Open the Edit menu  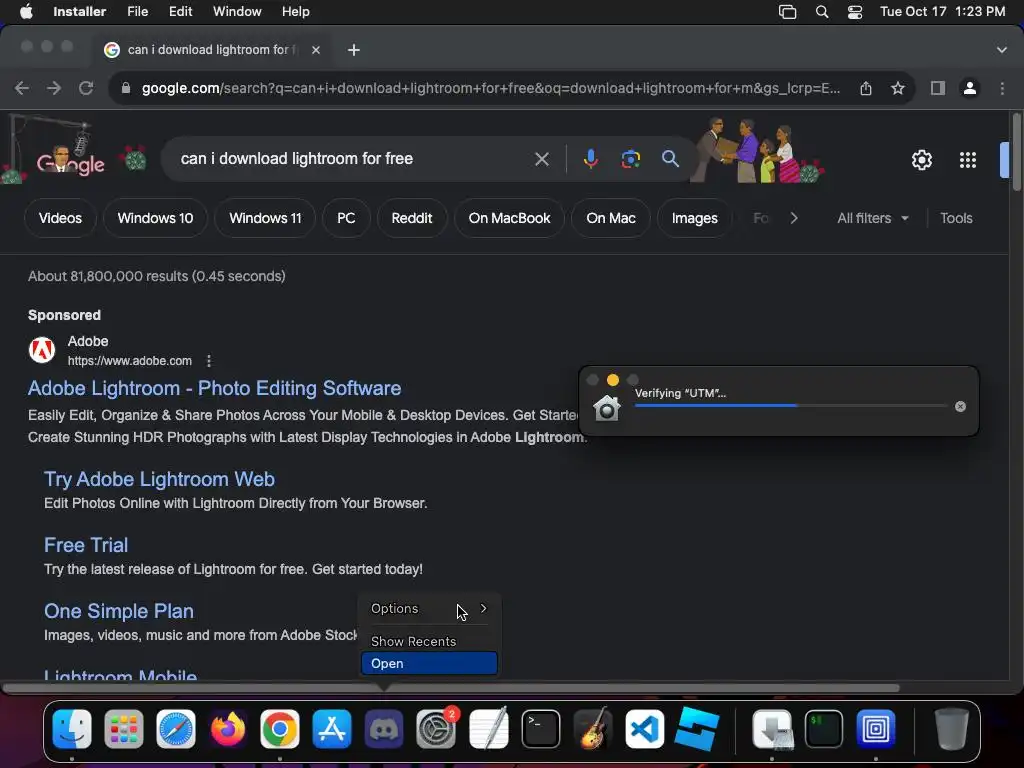(180, 12)
